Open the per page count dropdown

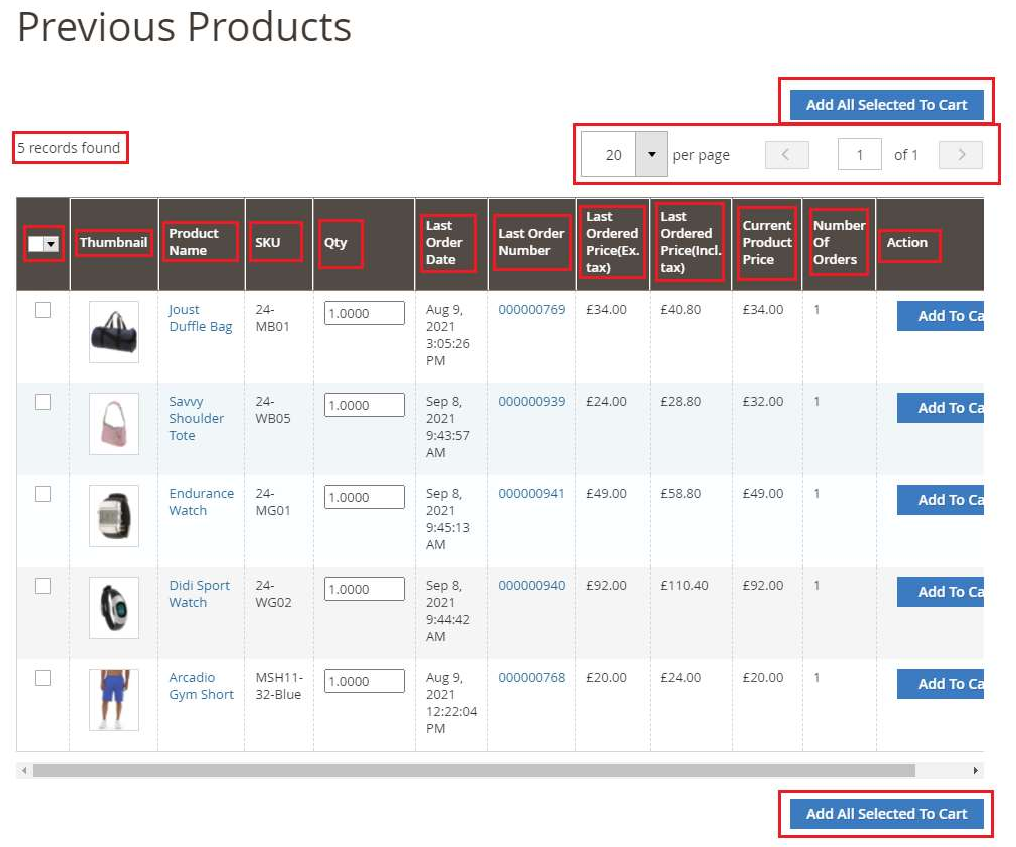click(x=651, y=155)
